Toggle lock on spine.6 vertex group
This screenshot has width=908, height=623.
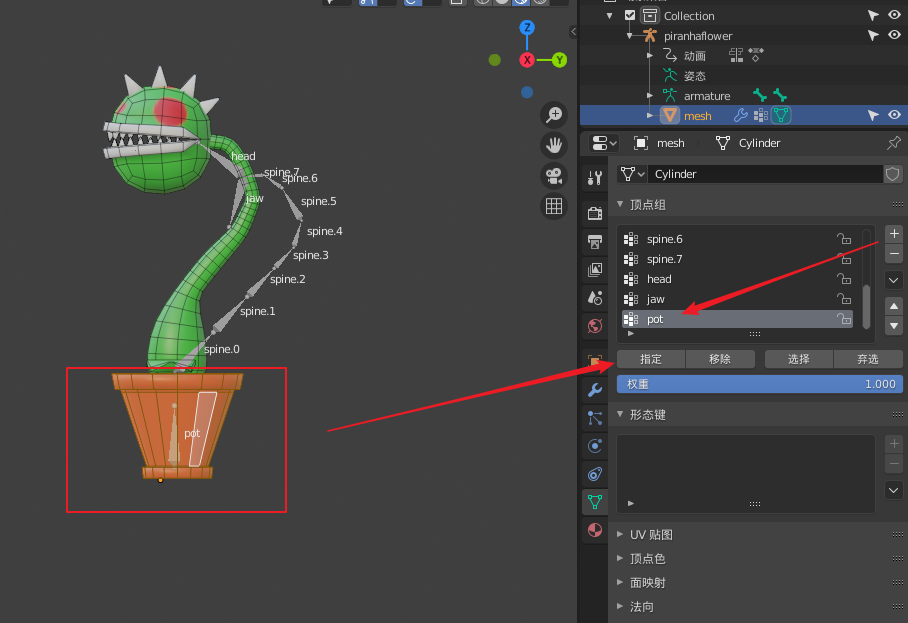[844, 239]
